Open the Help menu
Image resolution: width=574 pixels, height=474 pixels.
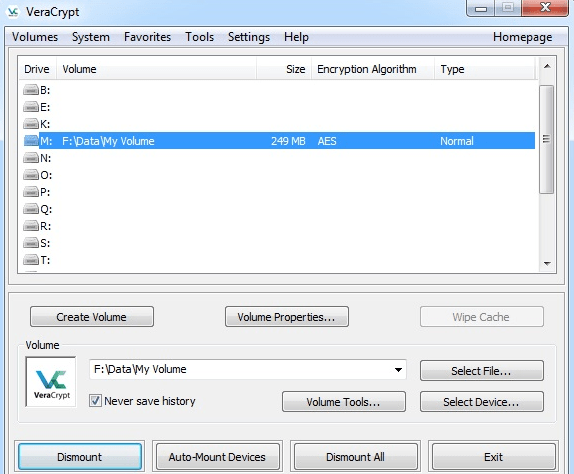297,37
